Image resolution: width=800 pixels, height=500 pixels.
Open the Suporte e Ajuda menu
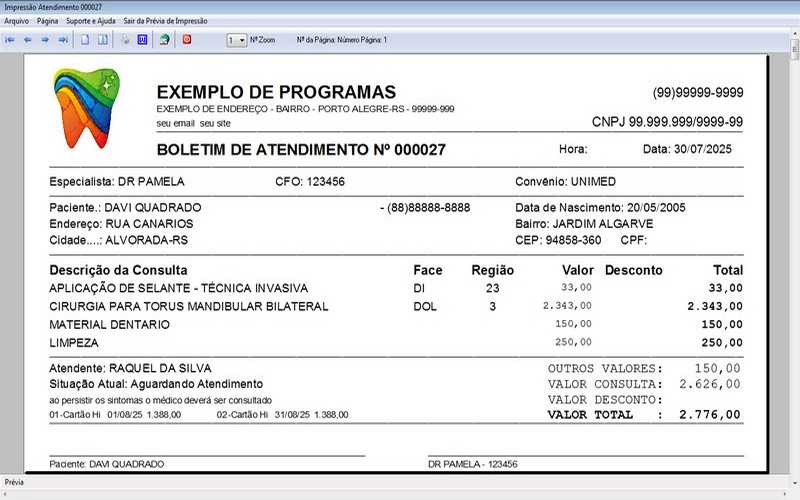click(90, 20)
